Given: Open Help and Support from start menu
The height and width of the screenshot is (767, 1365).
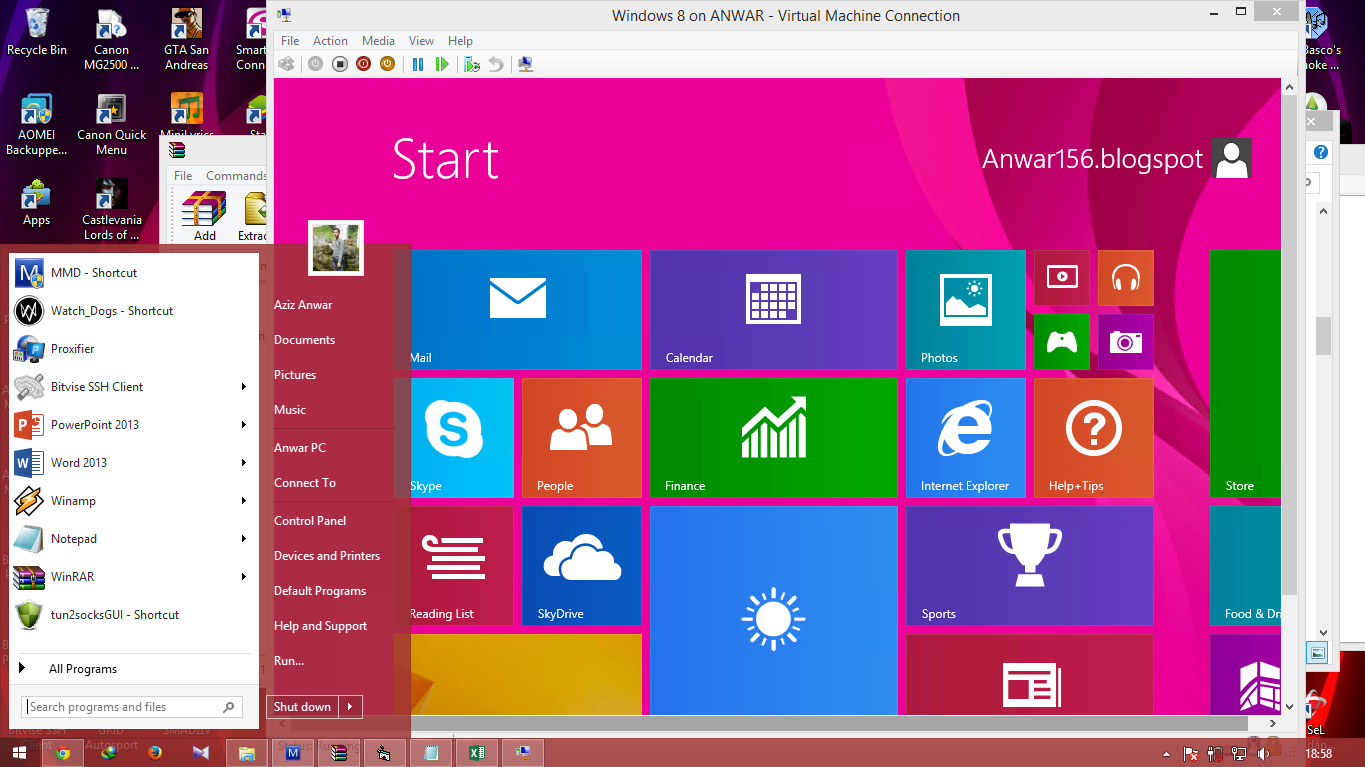Looking at the screenshot, I should point(320,626).
